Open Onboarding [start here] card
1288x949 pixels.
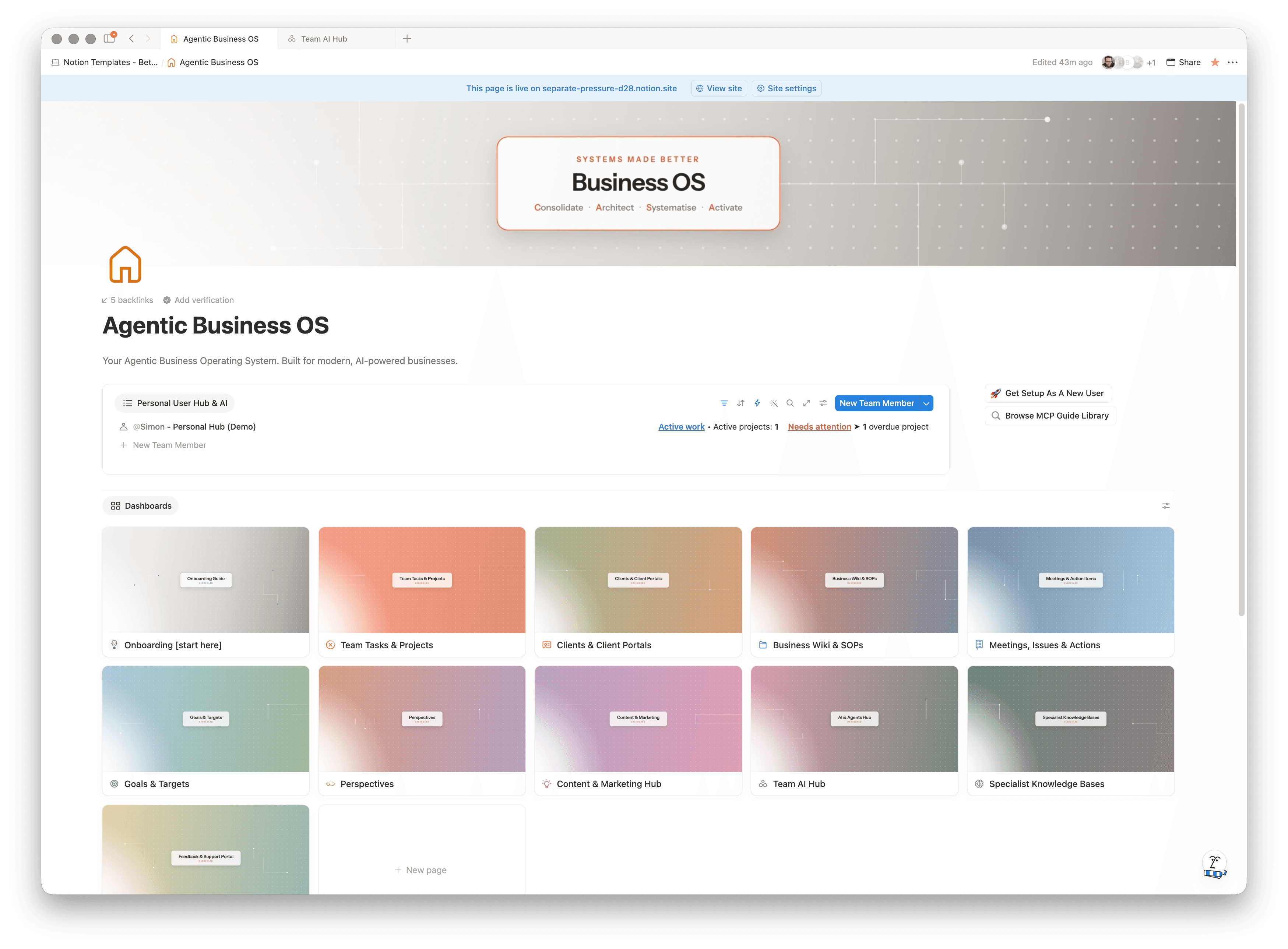(x=206, y=592)
